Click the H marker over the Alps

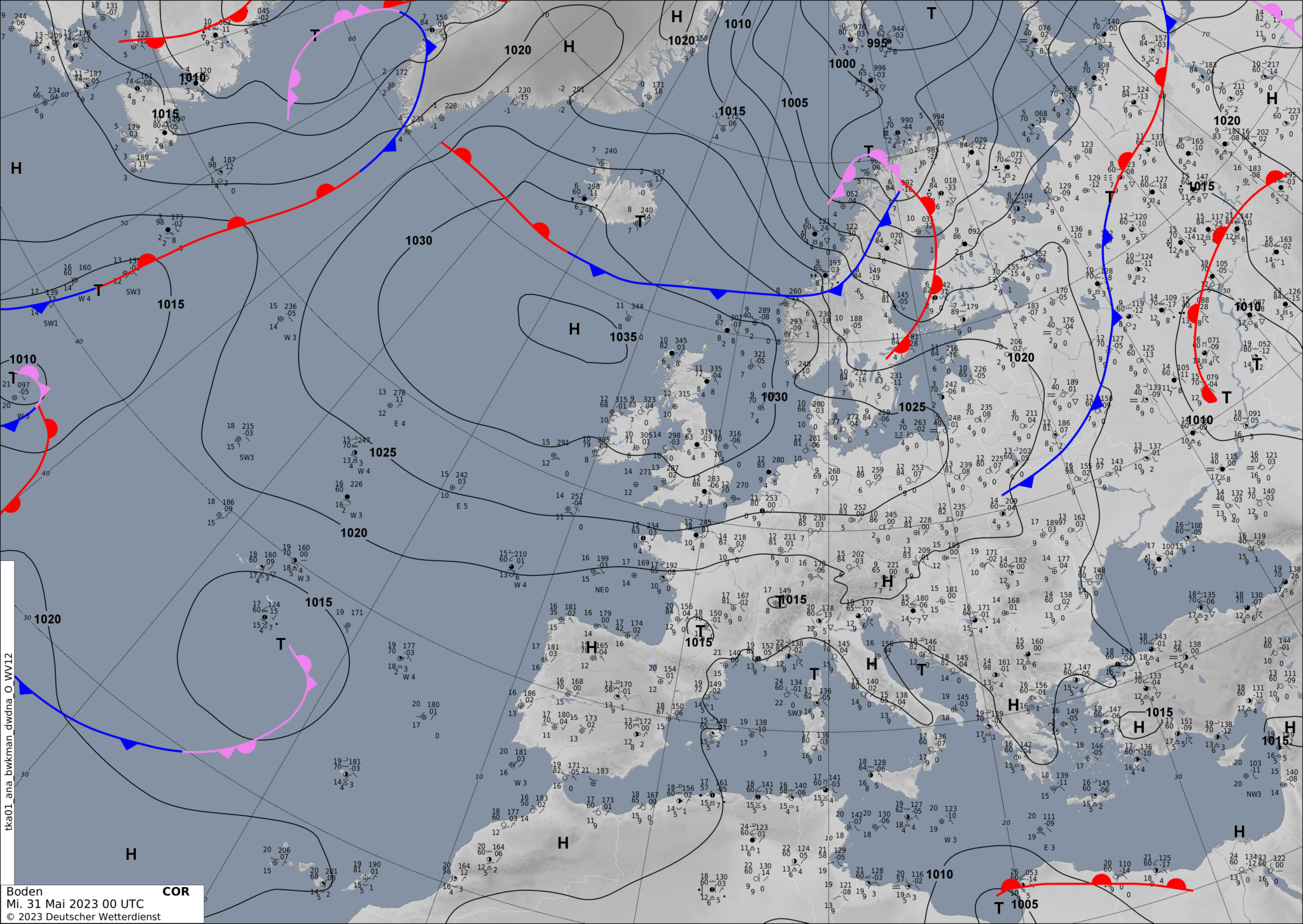(x=888, y=582)
